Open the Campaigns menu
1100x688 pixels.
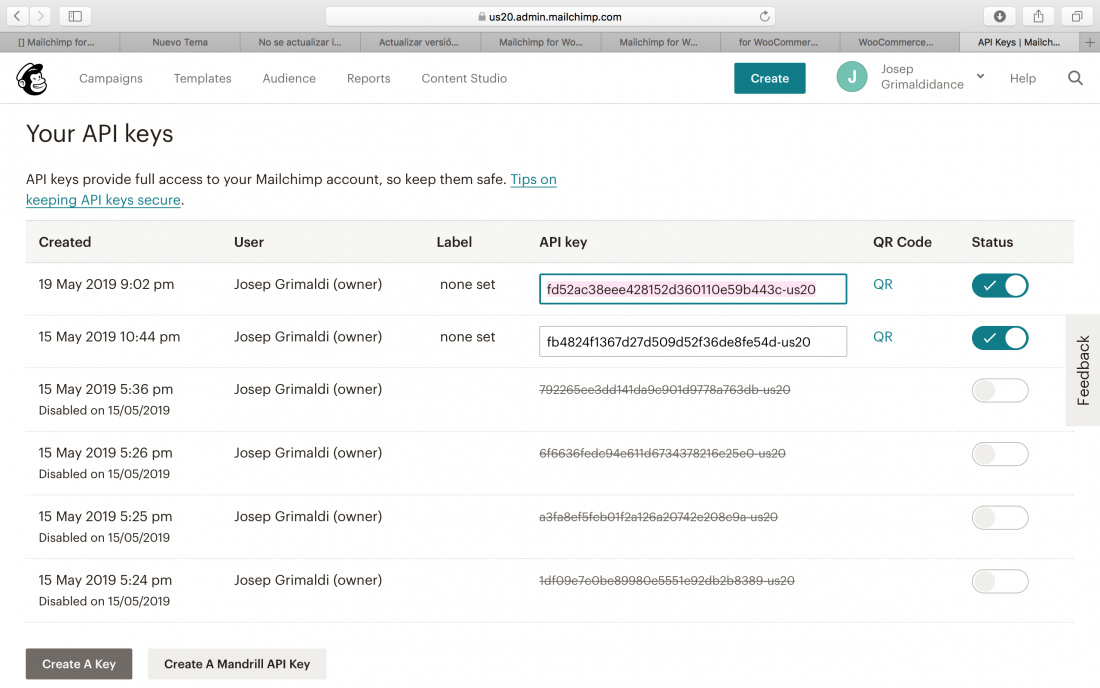111,79
